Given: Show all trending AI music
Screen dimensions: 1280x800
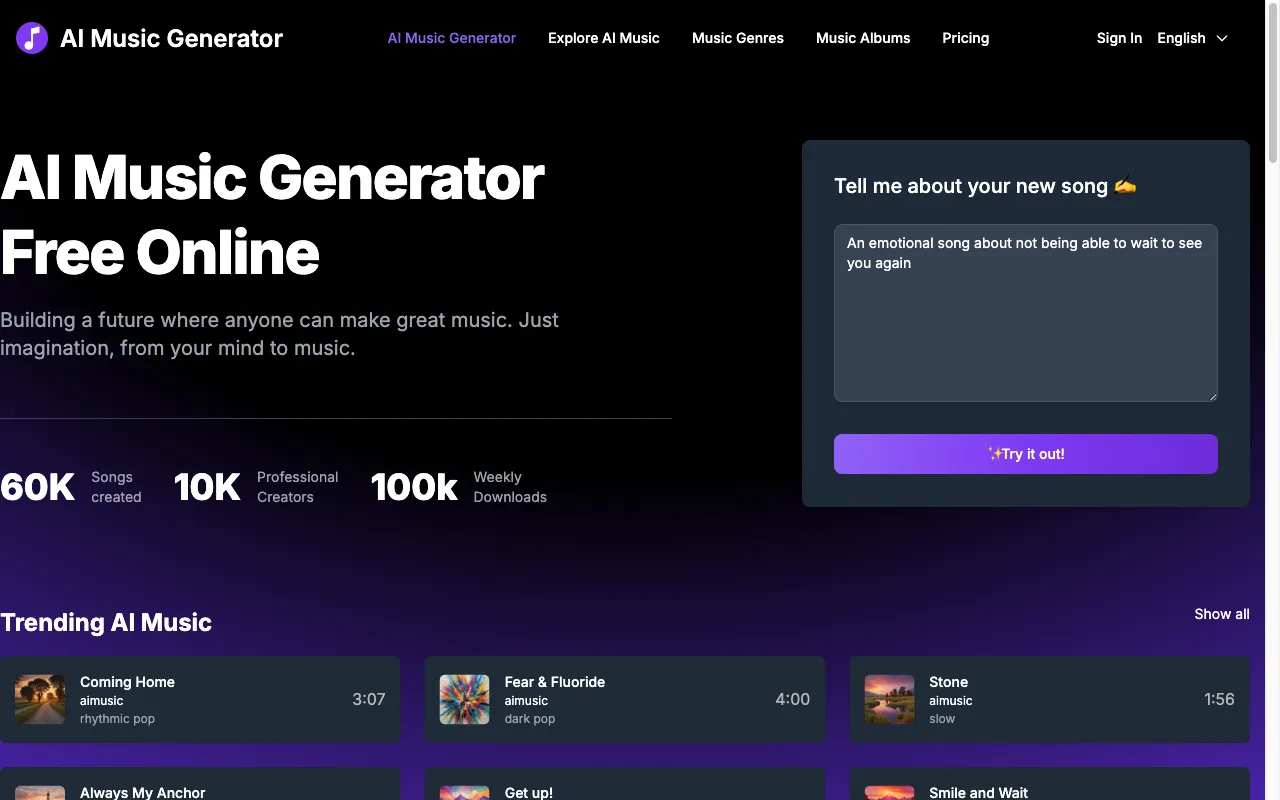Looking at the screenshot, I should click(x=1222, y=614).
